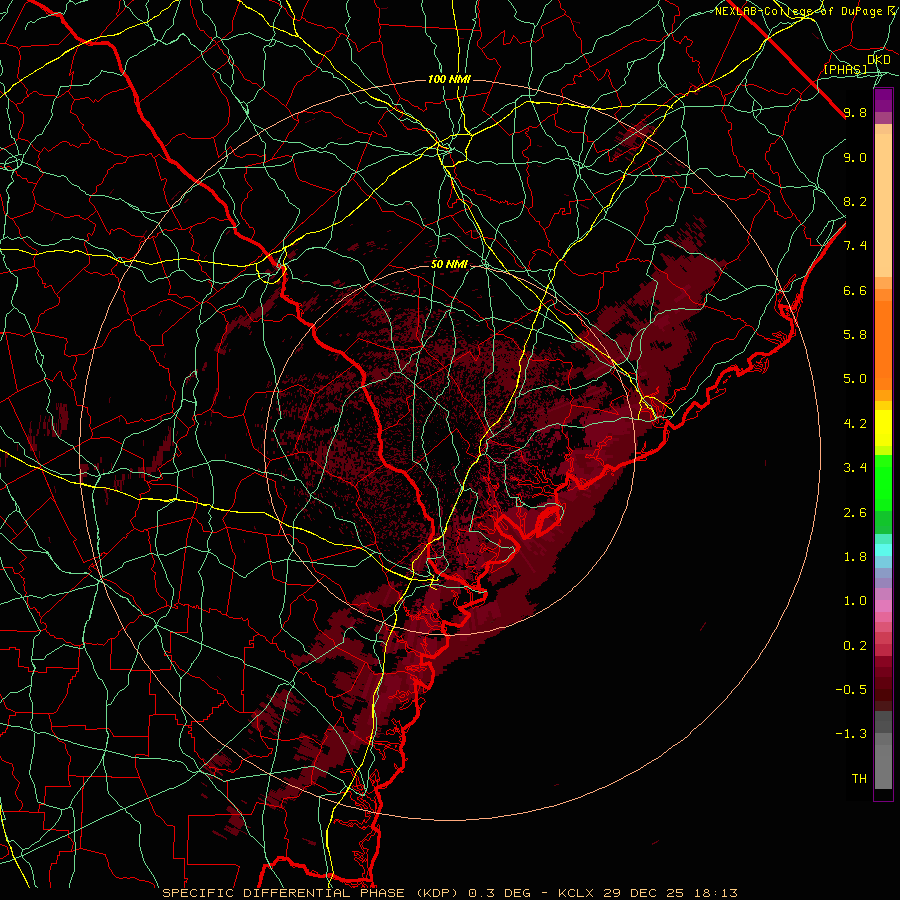
Task: Pick the bright yellow color bar segment
Action: (x=883, y=428)
